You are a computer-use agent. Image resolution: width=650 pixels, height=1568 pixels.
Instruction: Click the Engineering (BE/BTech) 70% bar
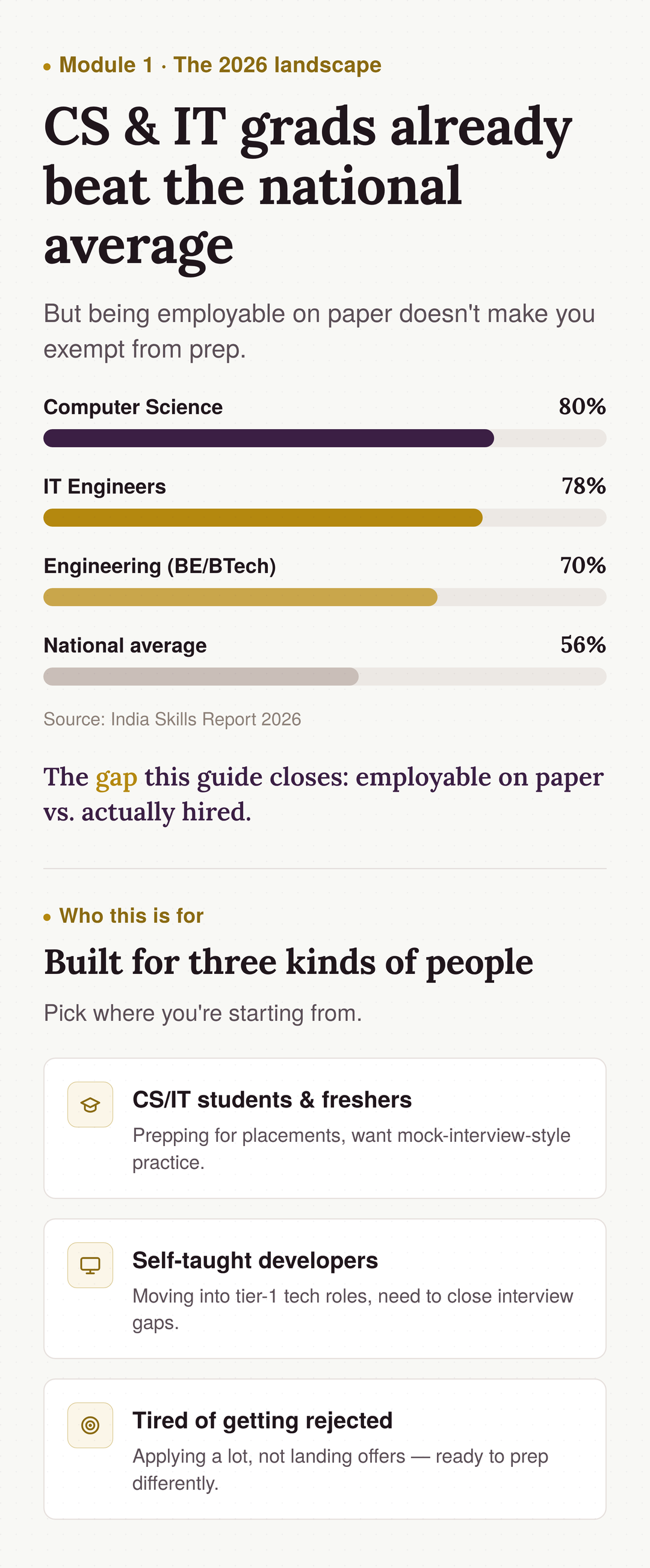click(325, 597)
